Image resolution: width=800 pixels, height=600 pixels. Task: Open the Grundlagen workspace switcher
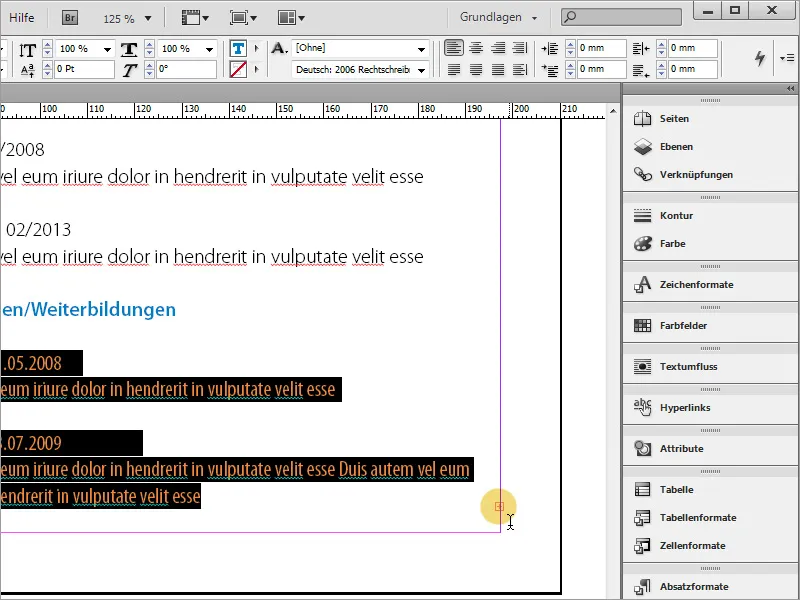point(498,17)
